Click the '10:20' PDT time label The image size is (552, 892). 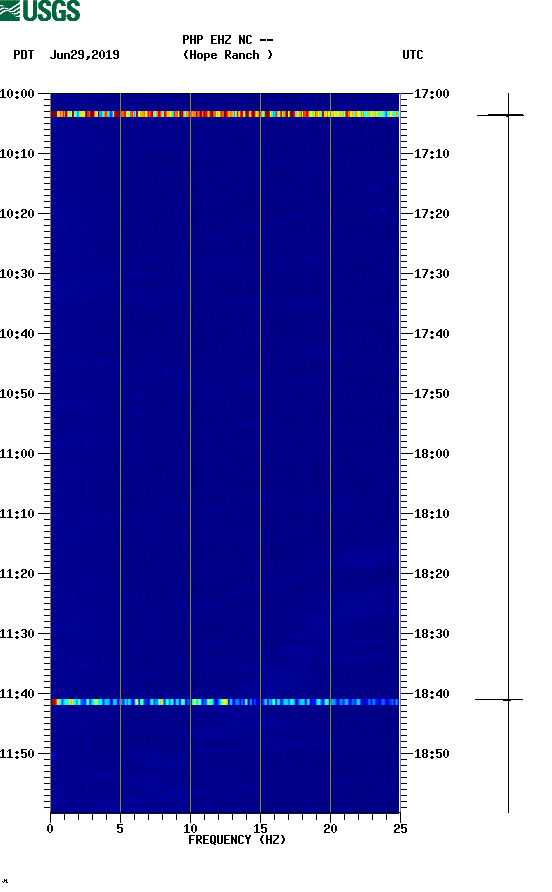pos(17,214)
